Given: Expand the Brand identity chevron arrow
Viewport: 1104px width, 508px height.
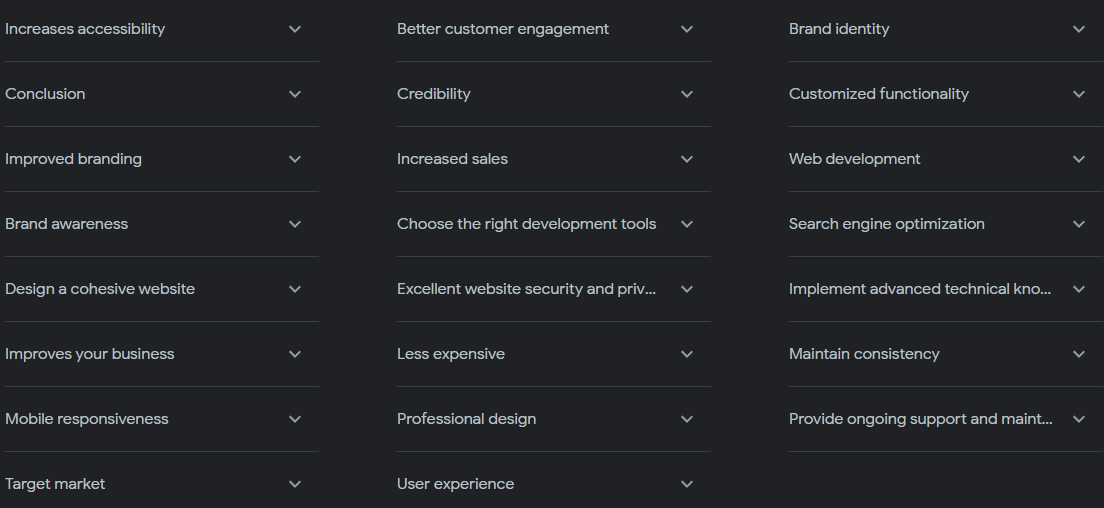Looking at the screenshot, I should (1079, 29).
